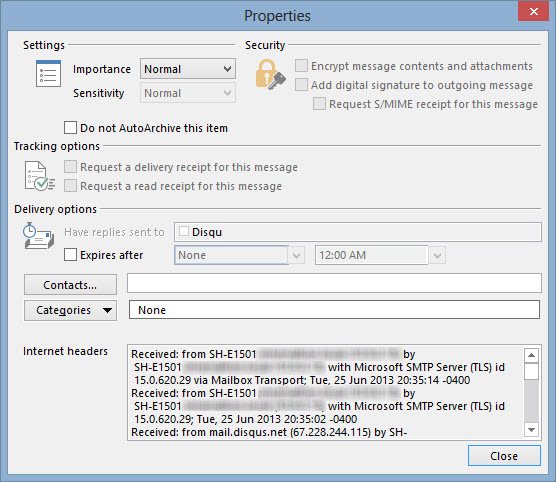Close the Properties dialog with red X
The image size is (556, 482).
pyautogui.click(x=533, y=11)
